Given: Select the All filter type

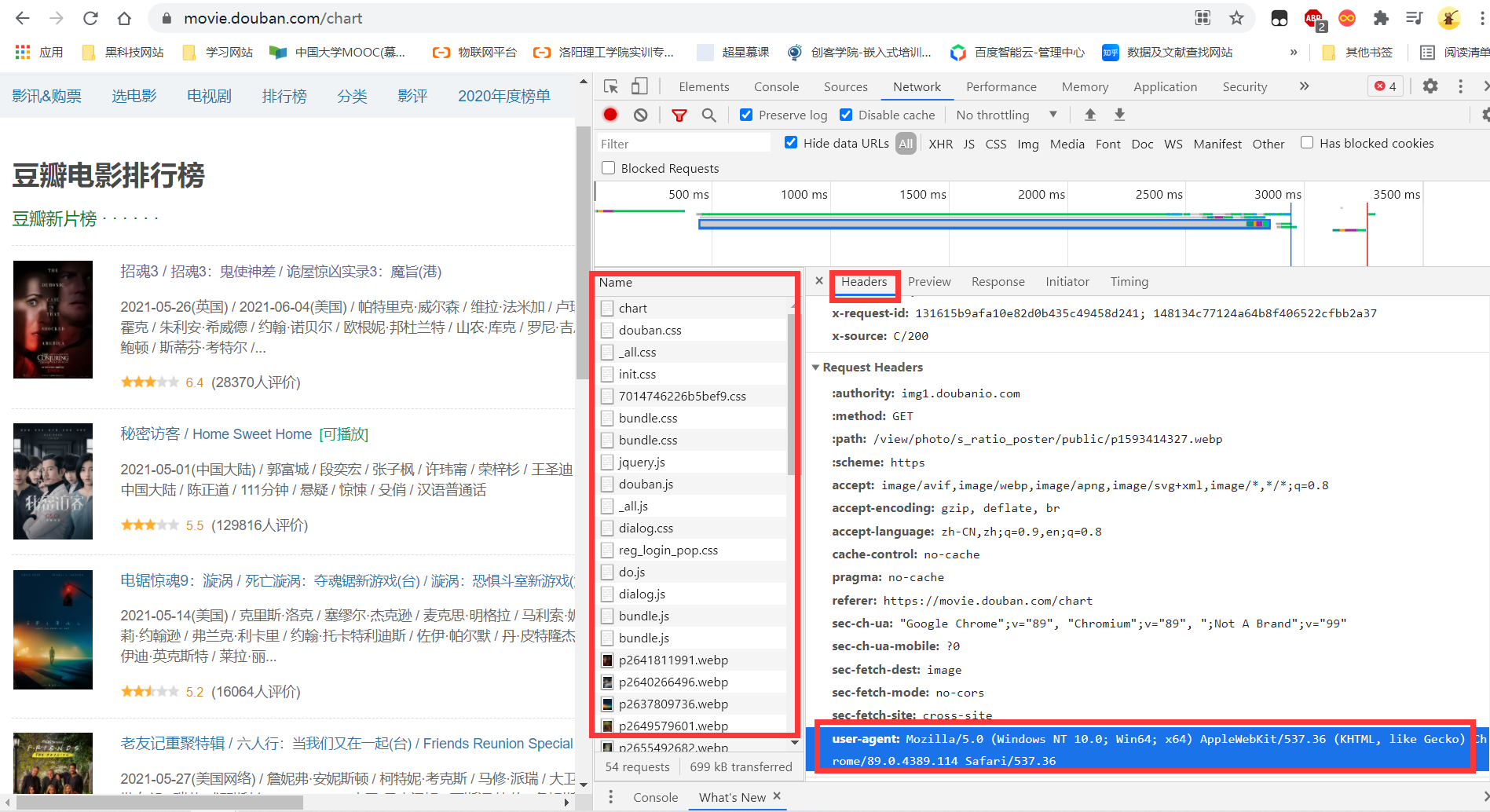Looking at the screenshot, I should click(906, 144).
